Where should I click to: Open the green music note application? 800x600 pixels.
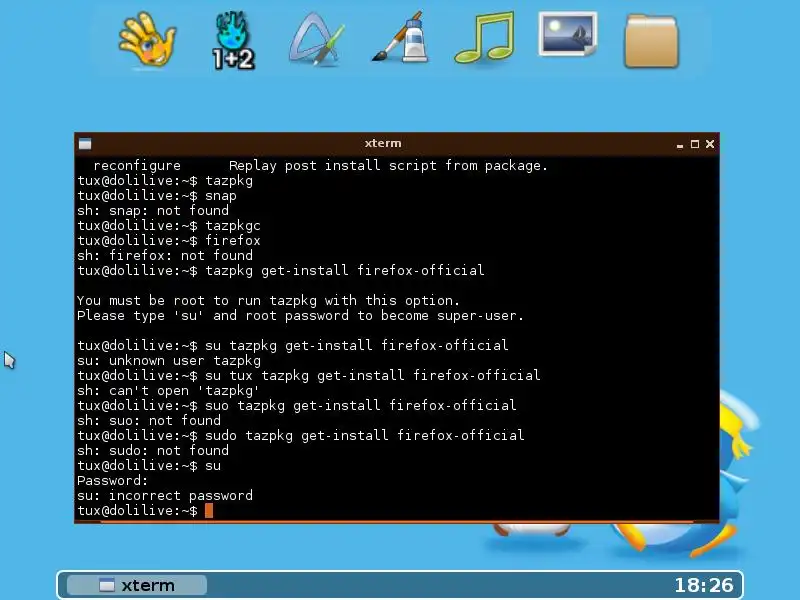tap(485, 38)
